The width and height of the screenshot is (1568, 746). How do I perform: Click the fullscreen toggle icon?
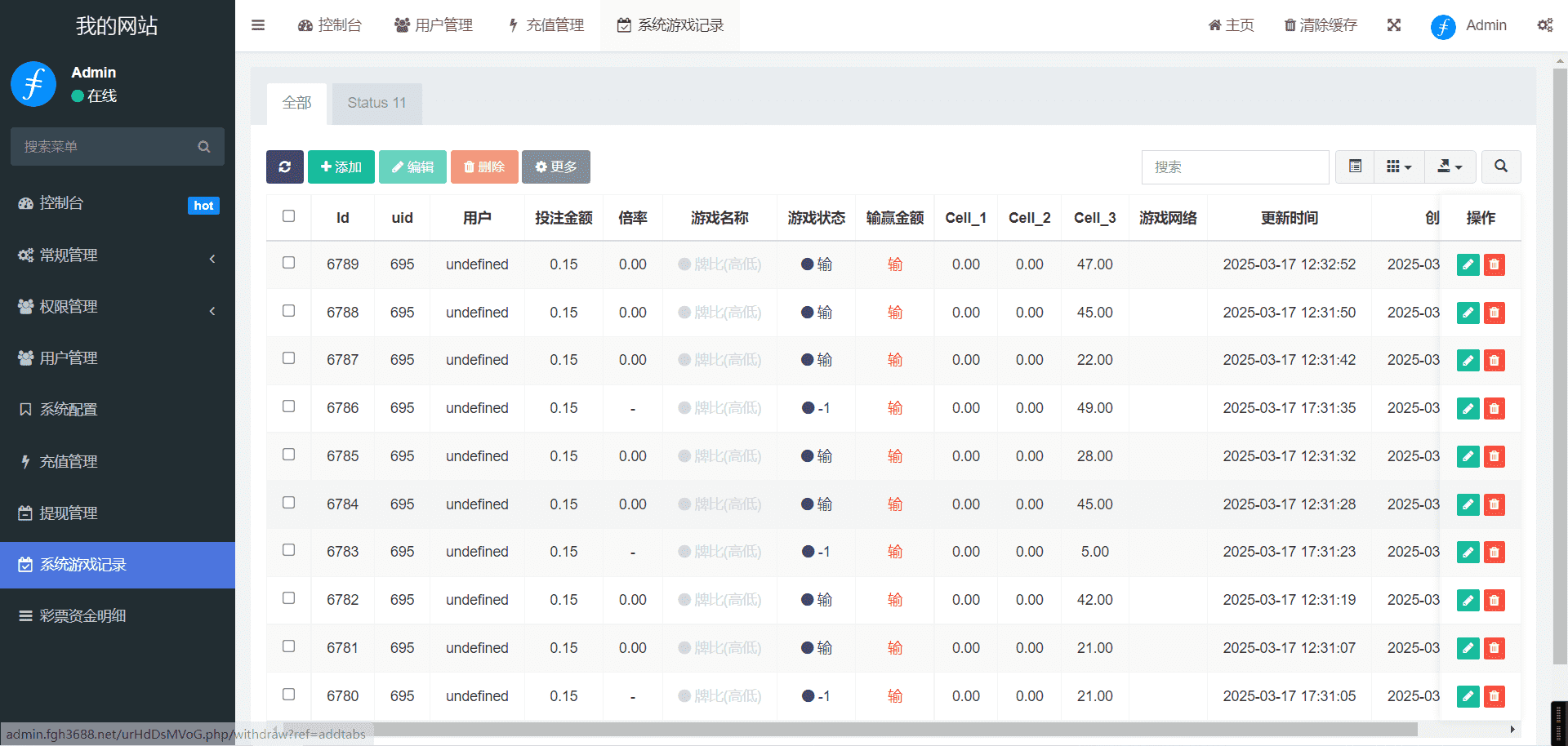(x=1394, y=25)
